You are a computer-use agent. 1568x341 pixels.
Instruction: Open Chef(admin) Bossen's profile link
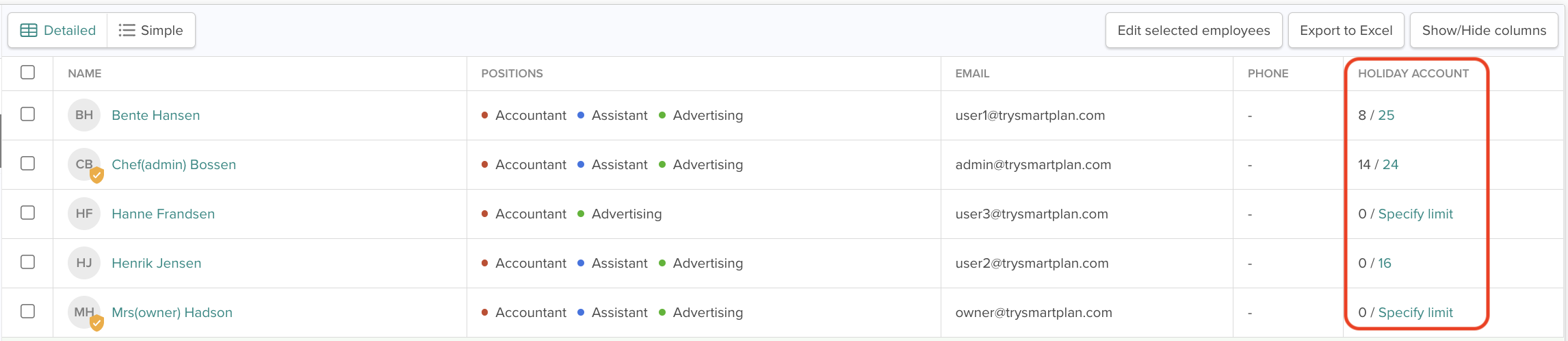174,164
